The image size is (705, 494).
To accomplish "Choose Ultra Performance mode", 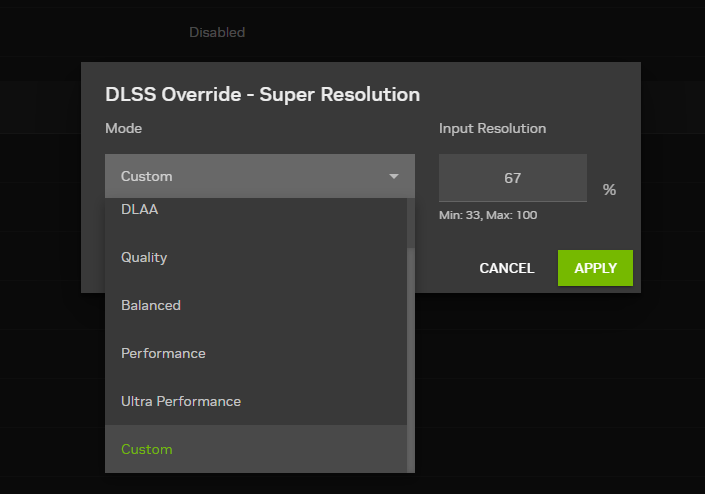I will click(x=256, y=401).
